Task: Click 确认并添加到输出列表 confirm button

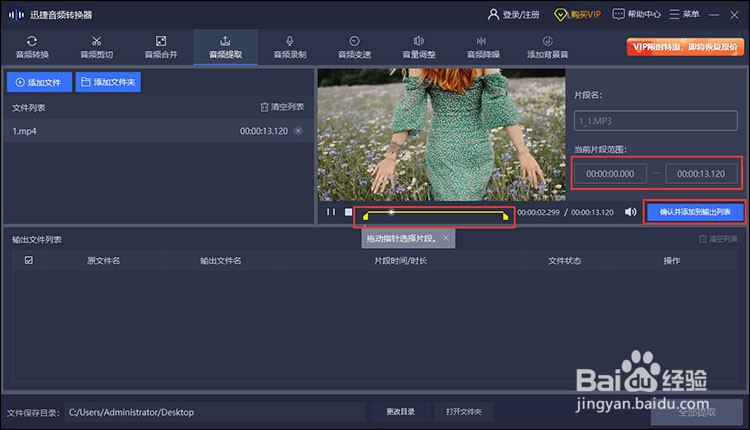Action: point(695,212)
